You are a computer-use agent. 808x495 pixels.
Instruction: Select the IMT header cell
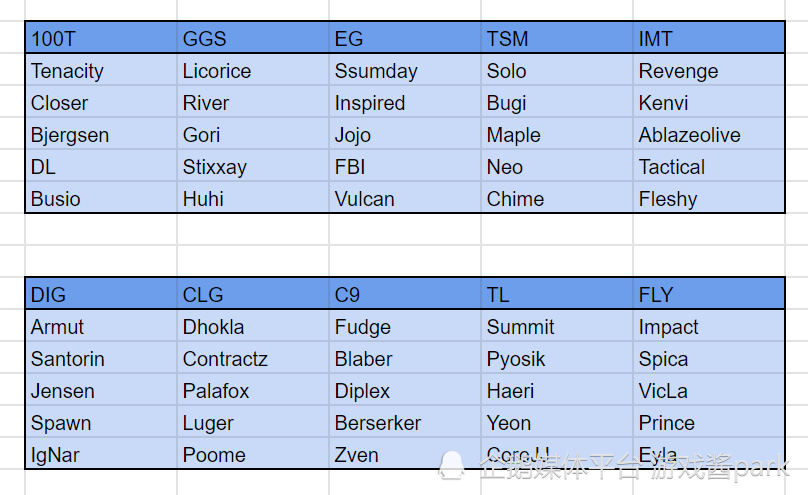tap(708, 39)
